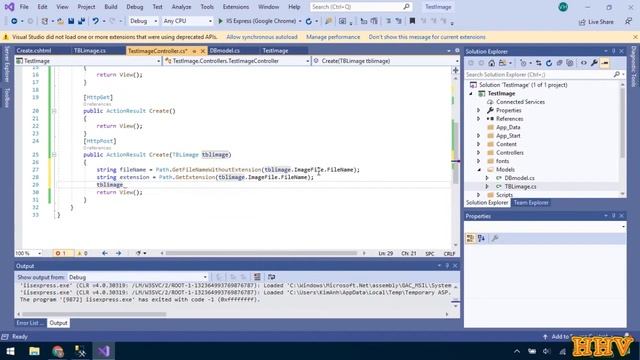Click the New Project toolbar icon
The height and width of the screenshot is (360, 640).
click(x=44, y=21)
